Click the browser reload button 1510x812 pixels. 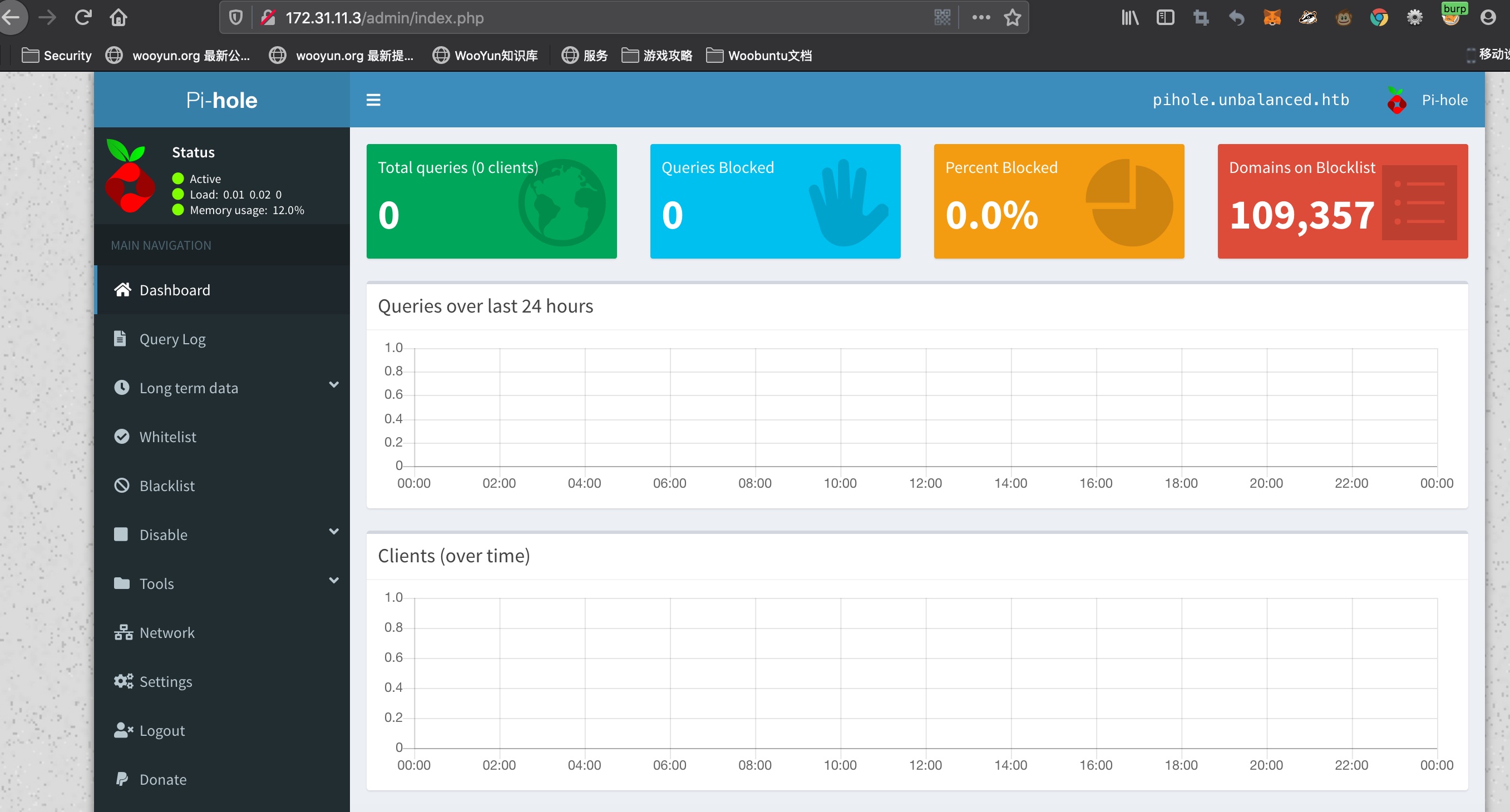83,18
